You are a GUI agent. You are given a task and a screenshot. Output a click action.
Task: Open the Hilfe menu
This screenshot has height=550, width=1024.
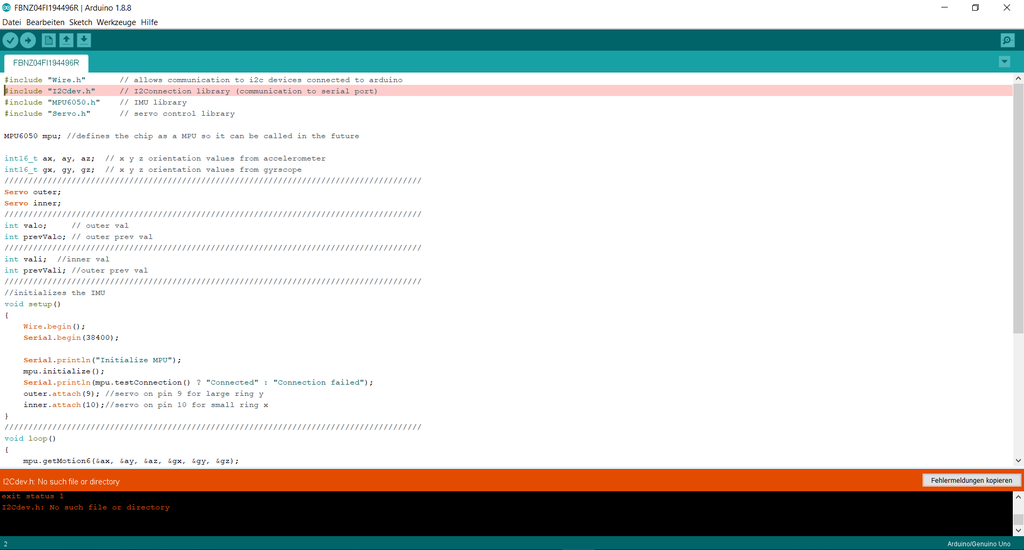149,22
